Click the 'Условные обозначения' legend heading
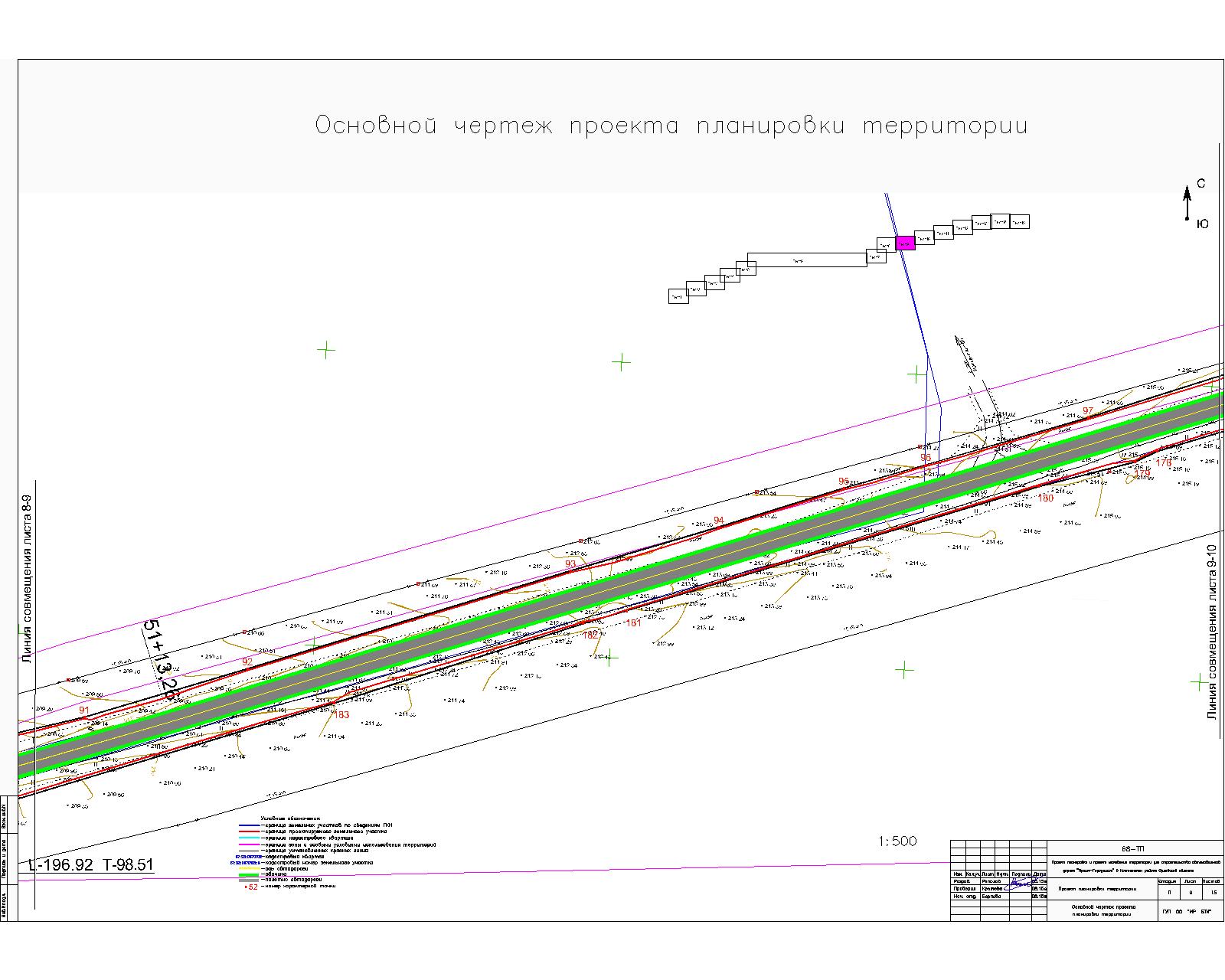This screenshot has width=1225, height=980. click(x=290, y=818)
